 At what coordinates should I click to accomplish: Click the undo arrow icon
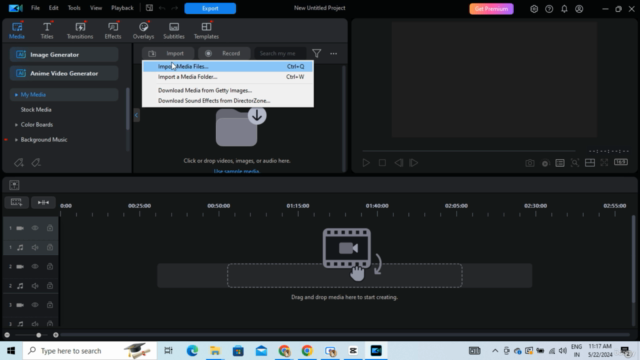coord(162,8)
